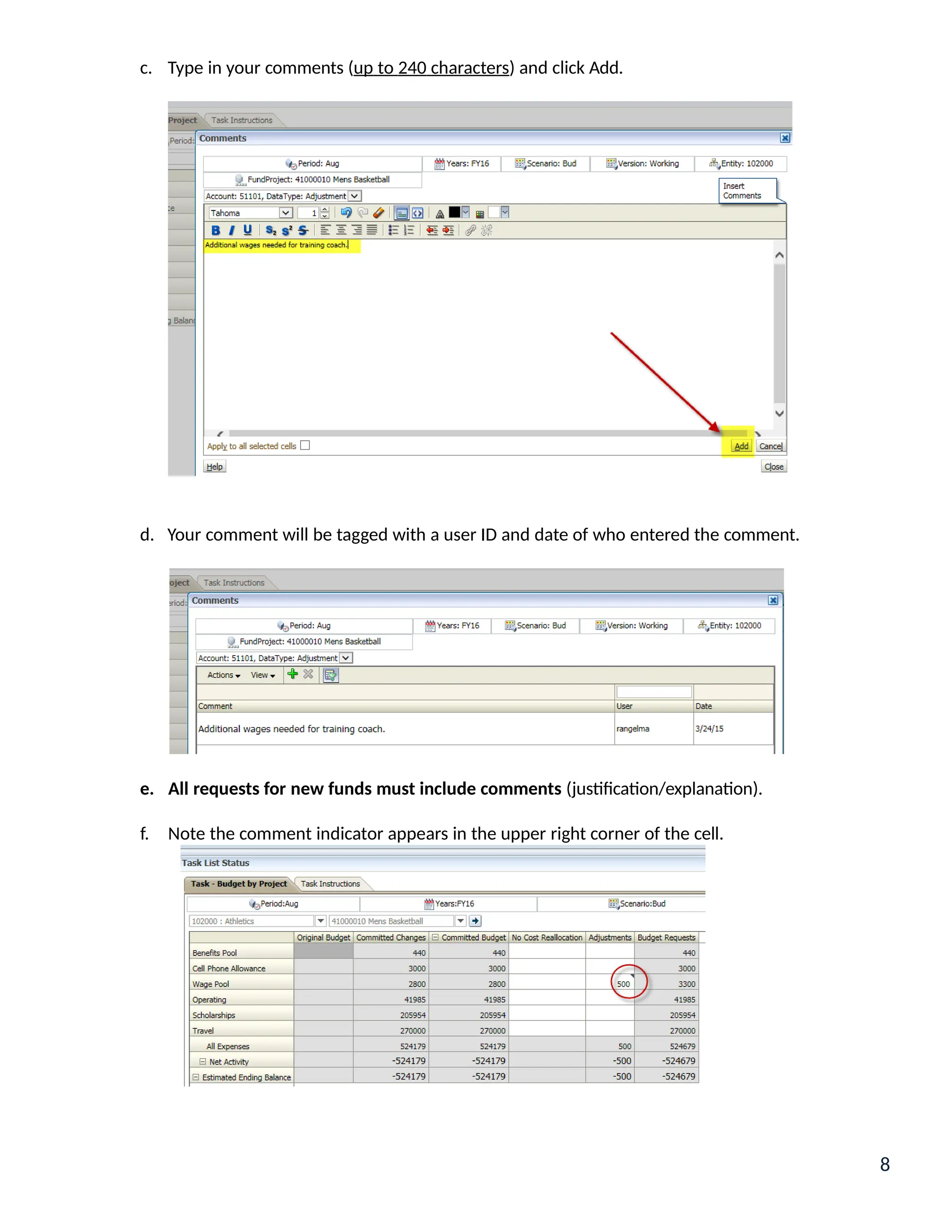Screen dimensions: 952x1232
Task: Toggle bold formatting in comment editor
Action: (x=215, y=230)
